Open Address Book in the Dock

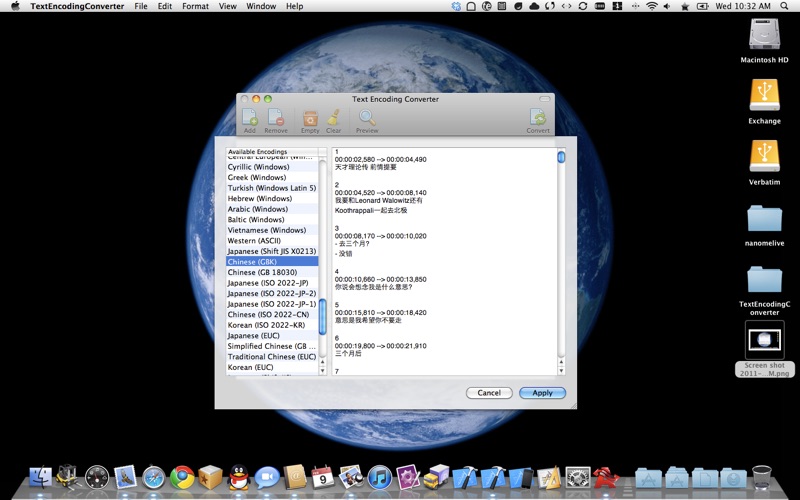(x=295, y=477)
